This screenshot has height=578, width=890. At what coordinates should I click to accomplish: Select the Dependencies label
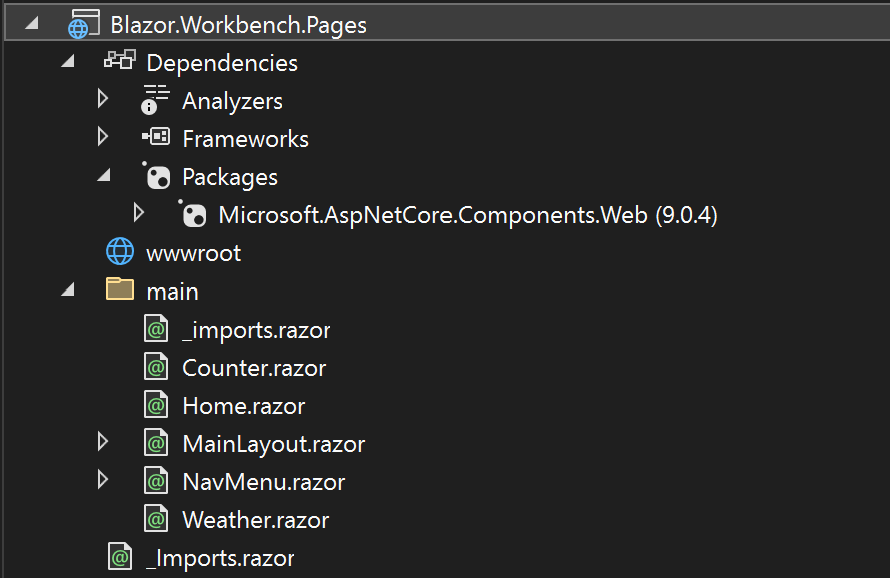[x=222, y=63]
